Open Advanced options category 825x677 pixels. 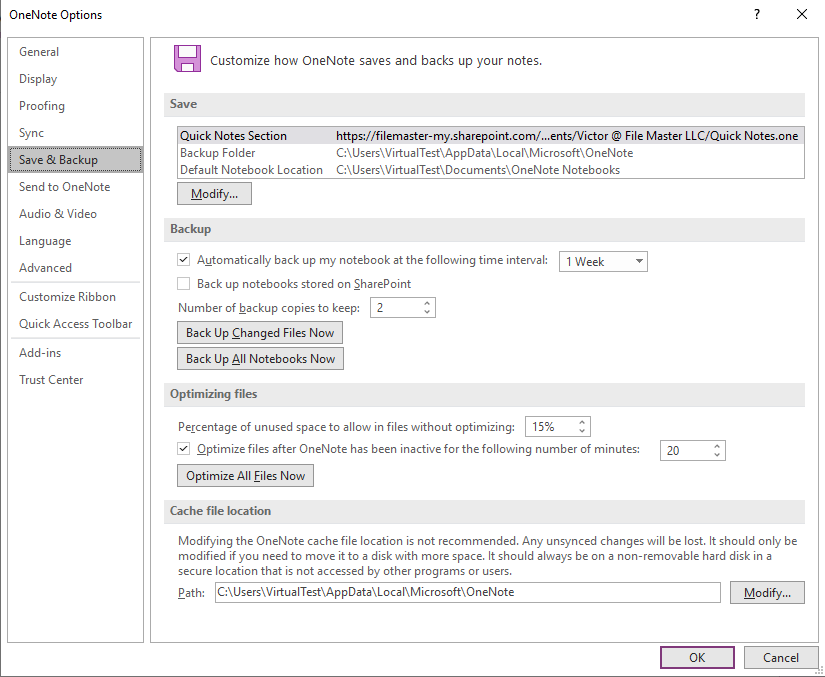75,268
